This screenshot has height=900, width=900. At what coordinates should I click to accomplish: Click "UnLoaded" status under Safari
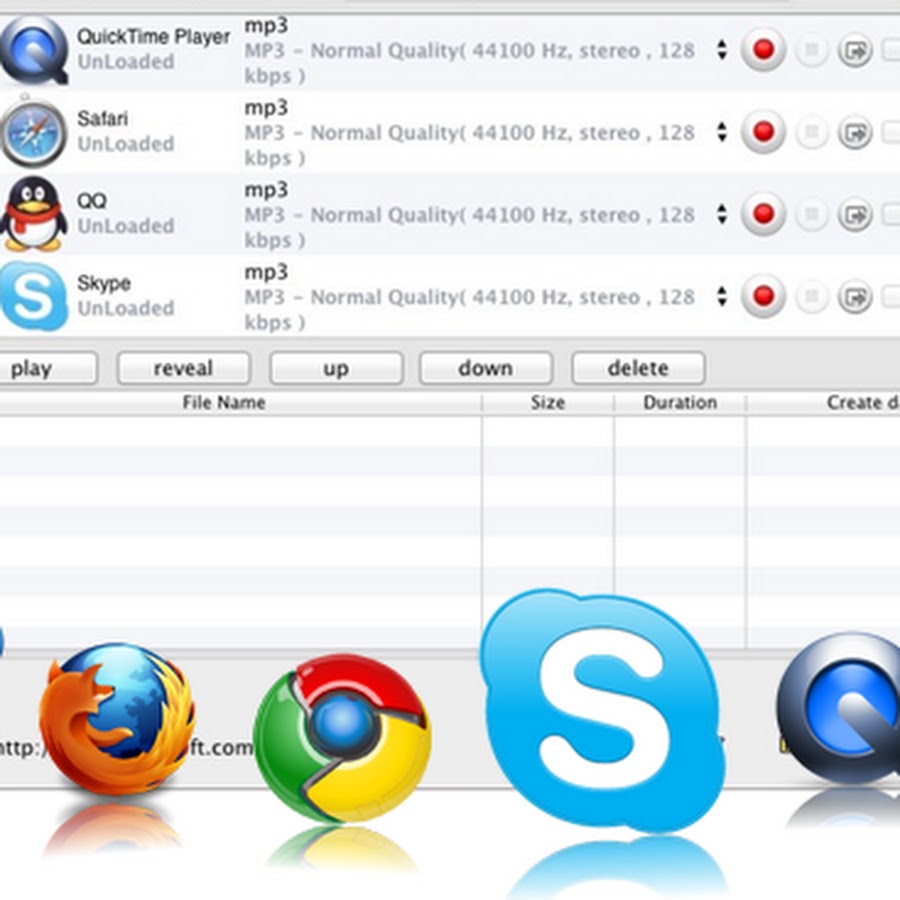[x=126, y=144]
